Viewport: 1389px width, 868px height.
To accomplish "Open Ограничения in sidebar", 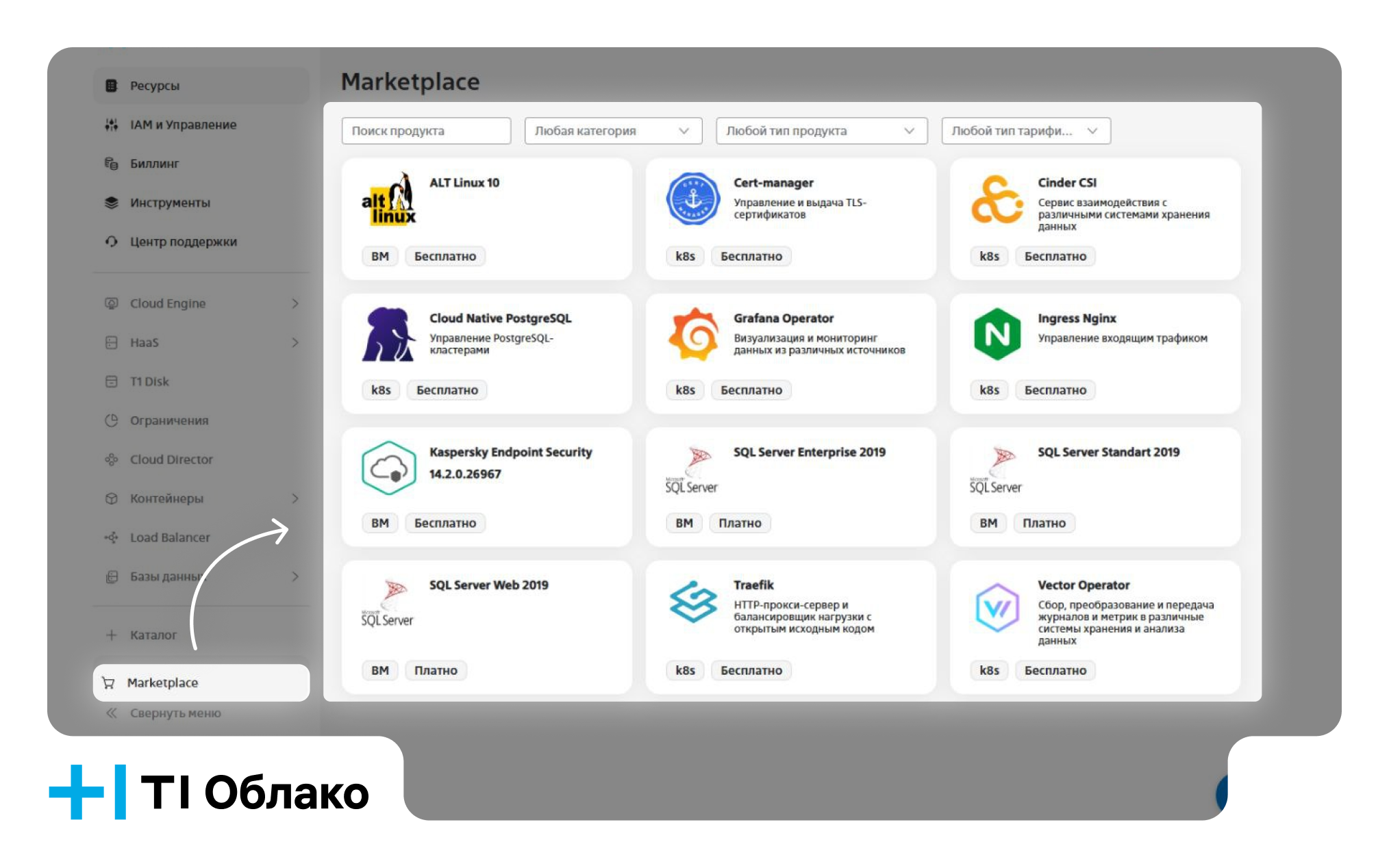I will tap(169, 420).
